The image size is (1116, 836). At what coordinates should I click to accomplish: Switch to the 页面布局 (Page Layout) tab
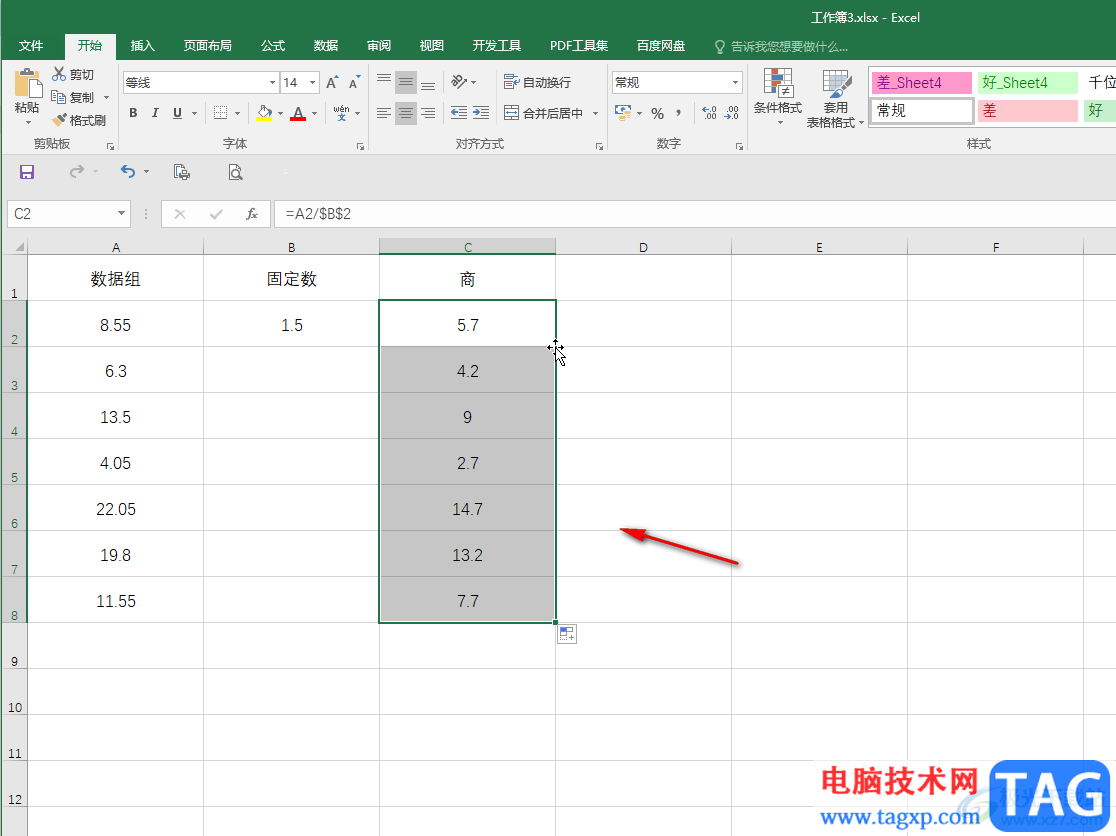pos(207,46)
